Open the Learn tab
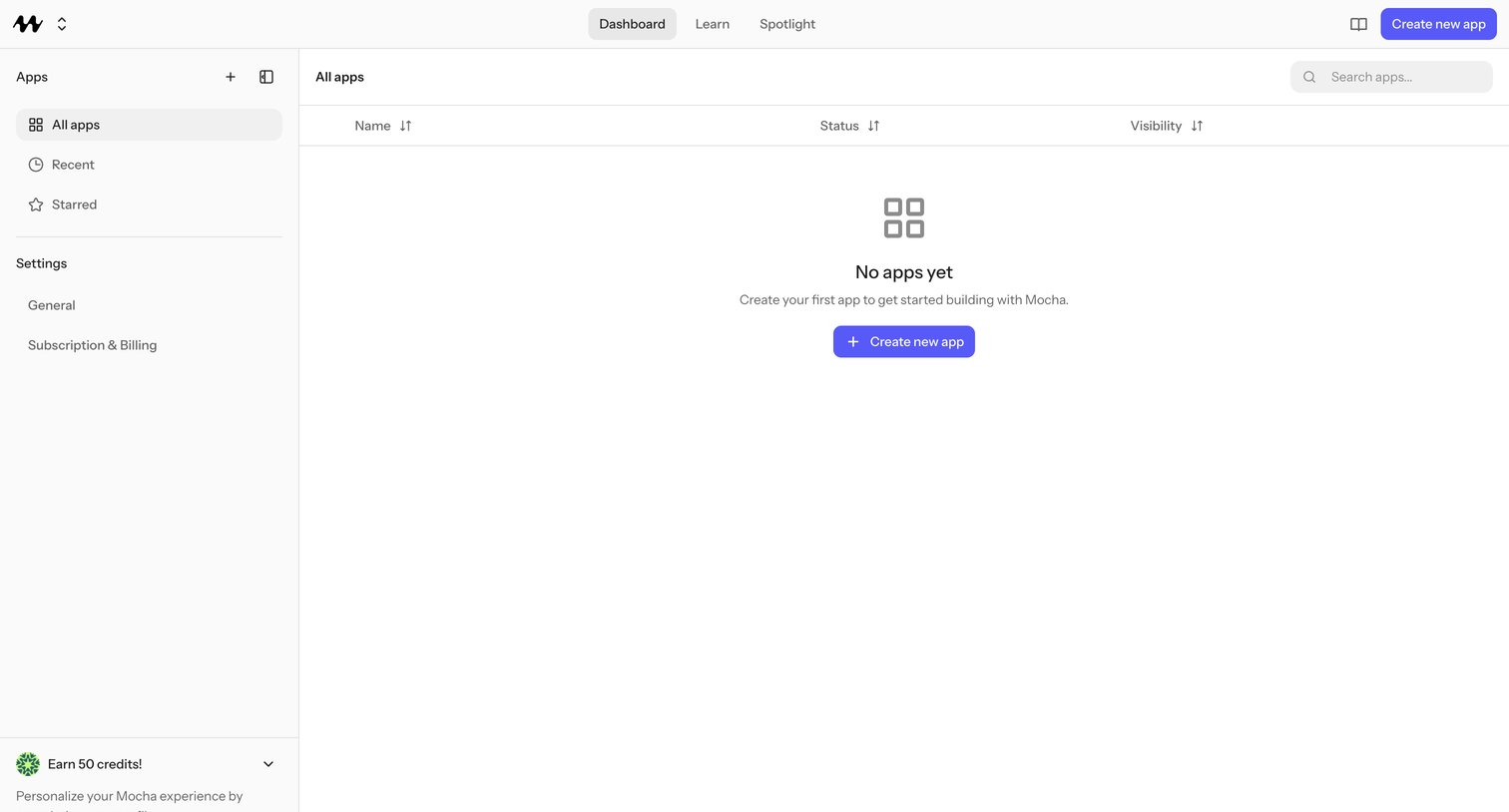Viewport: 1509px width, 812px height. 713,24
